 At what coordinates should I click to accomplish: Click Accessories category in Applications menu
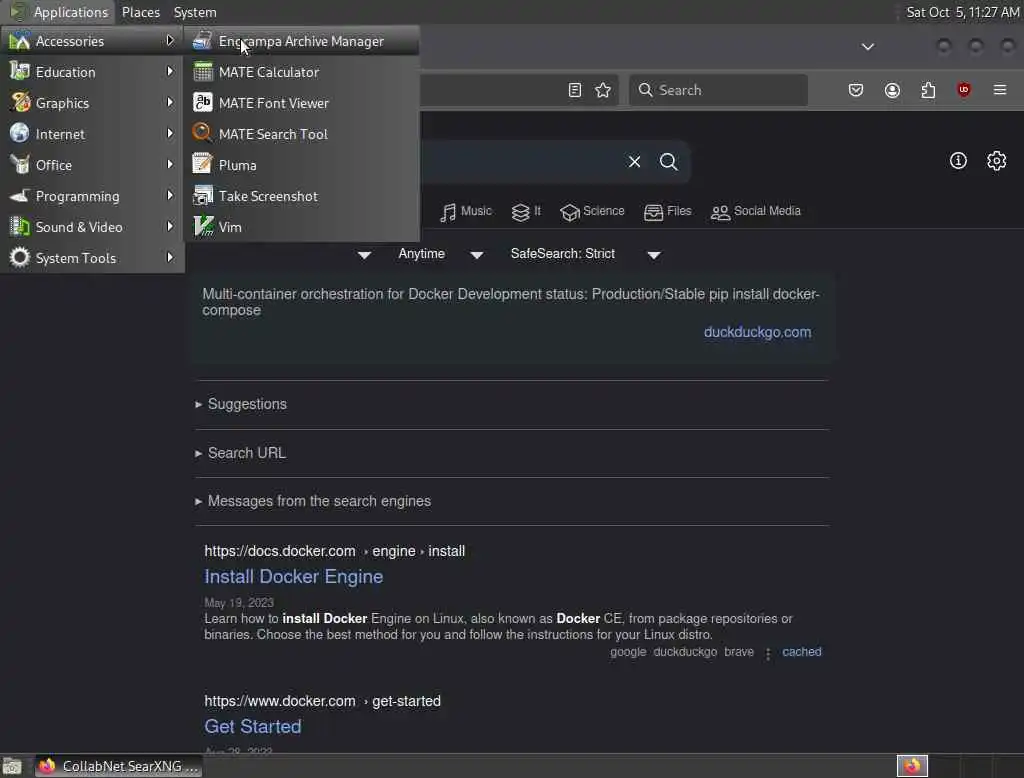point(92,41)
